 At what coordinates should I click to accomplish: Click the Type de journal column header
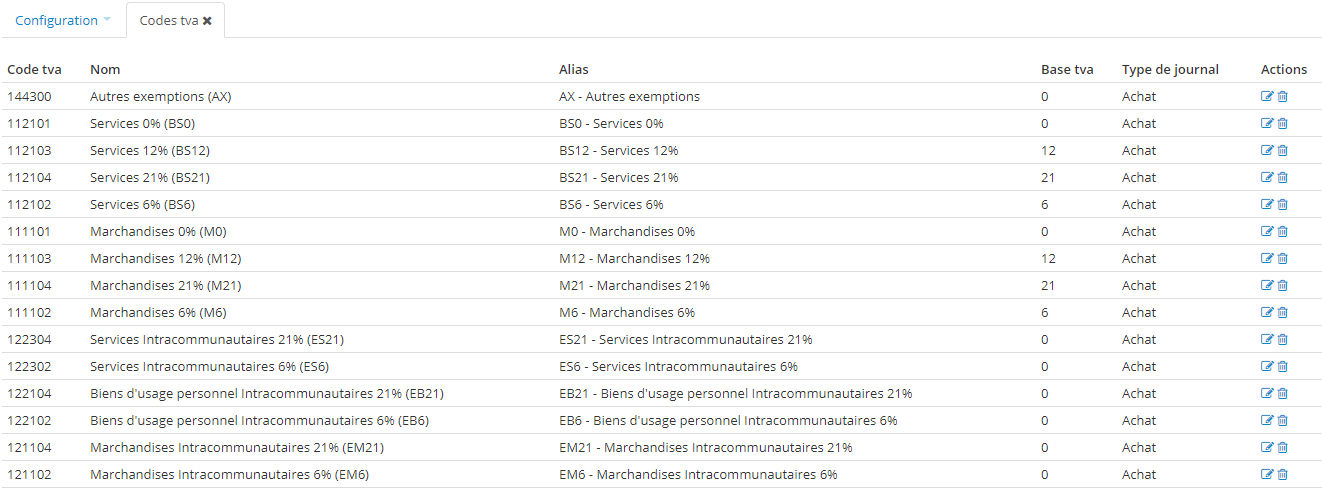point(1170,70)
